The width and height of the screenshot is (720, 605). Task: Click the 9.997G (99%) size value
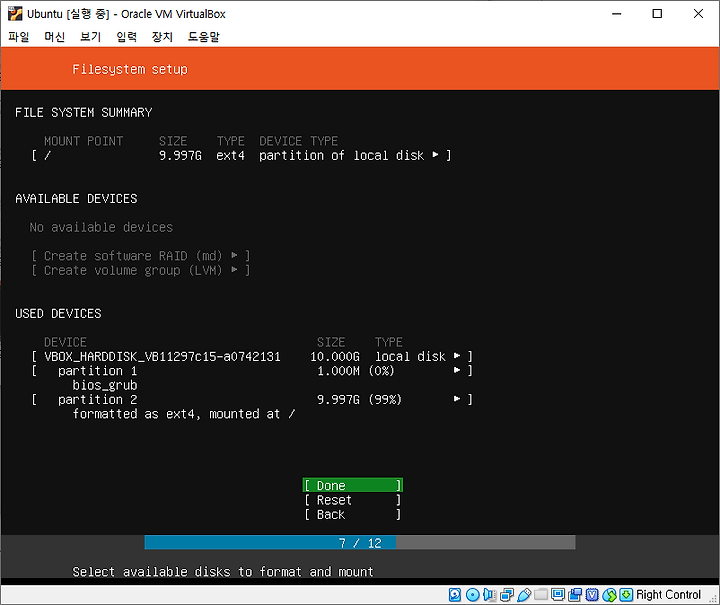(359, 400)
